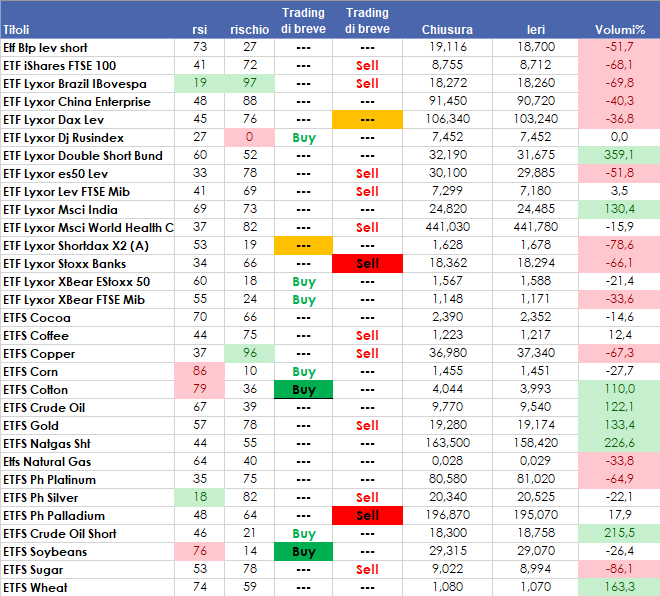Select chiusura value 106,340

coord(447,120)
